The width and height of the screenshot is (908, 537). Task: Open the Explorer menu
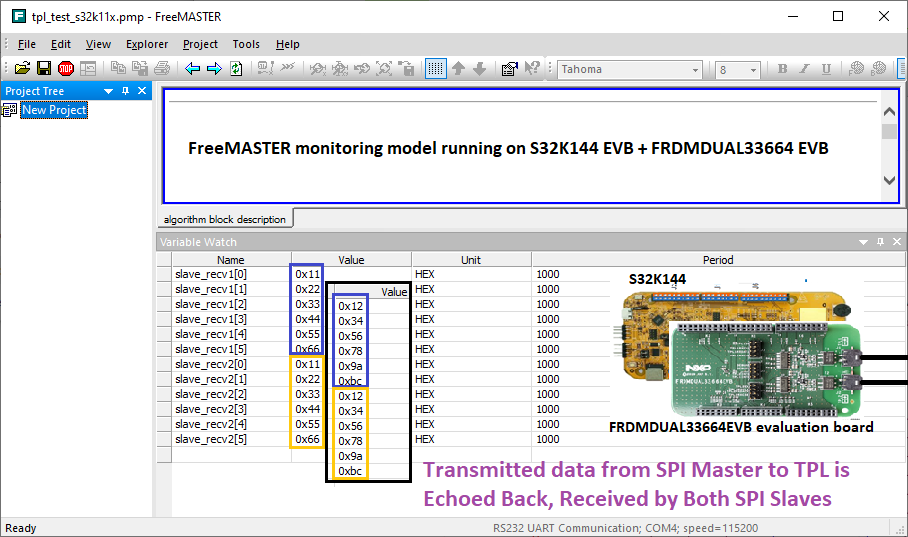tap(147, 44)
